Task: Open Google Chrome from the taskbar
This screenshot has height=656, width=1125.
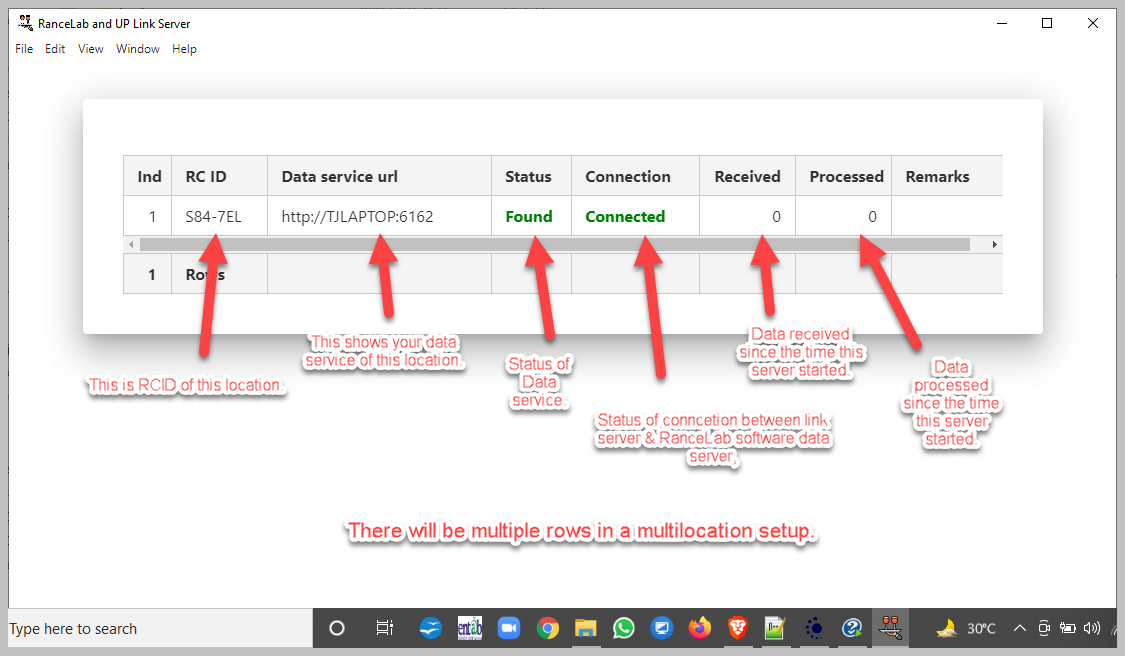Action: point(547,629)
